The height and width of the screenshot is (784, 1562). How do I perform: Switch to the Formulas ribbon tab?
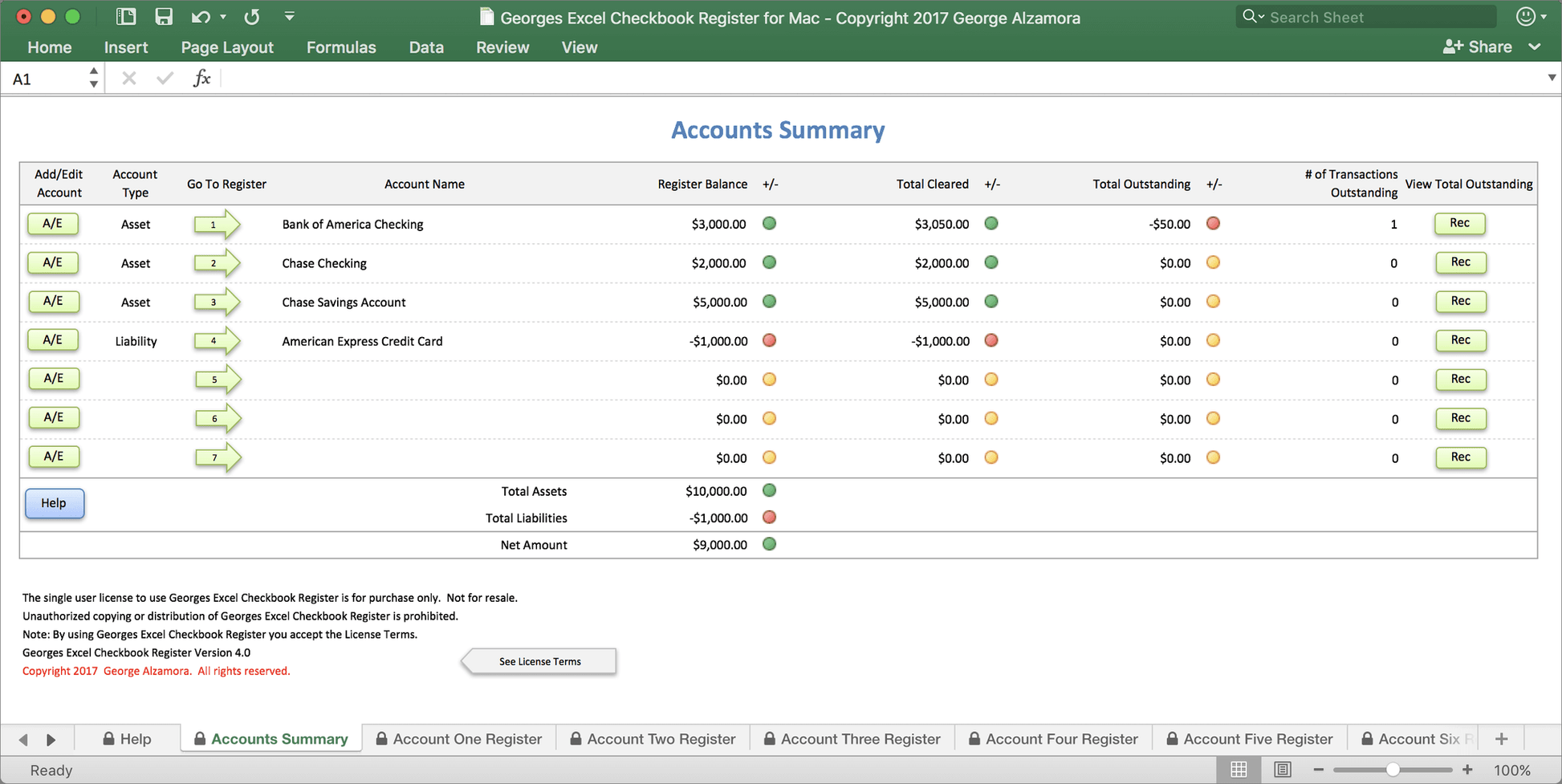(341, 47)
